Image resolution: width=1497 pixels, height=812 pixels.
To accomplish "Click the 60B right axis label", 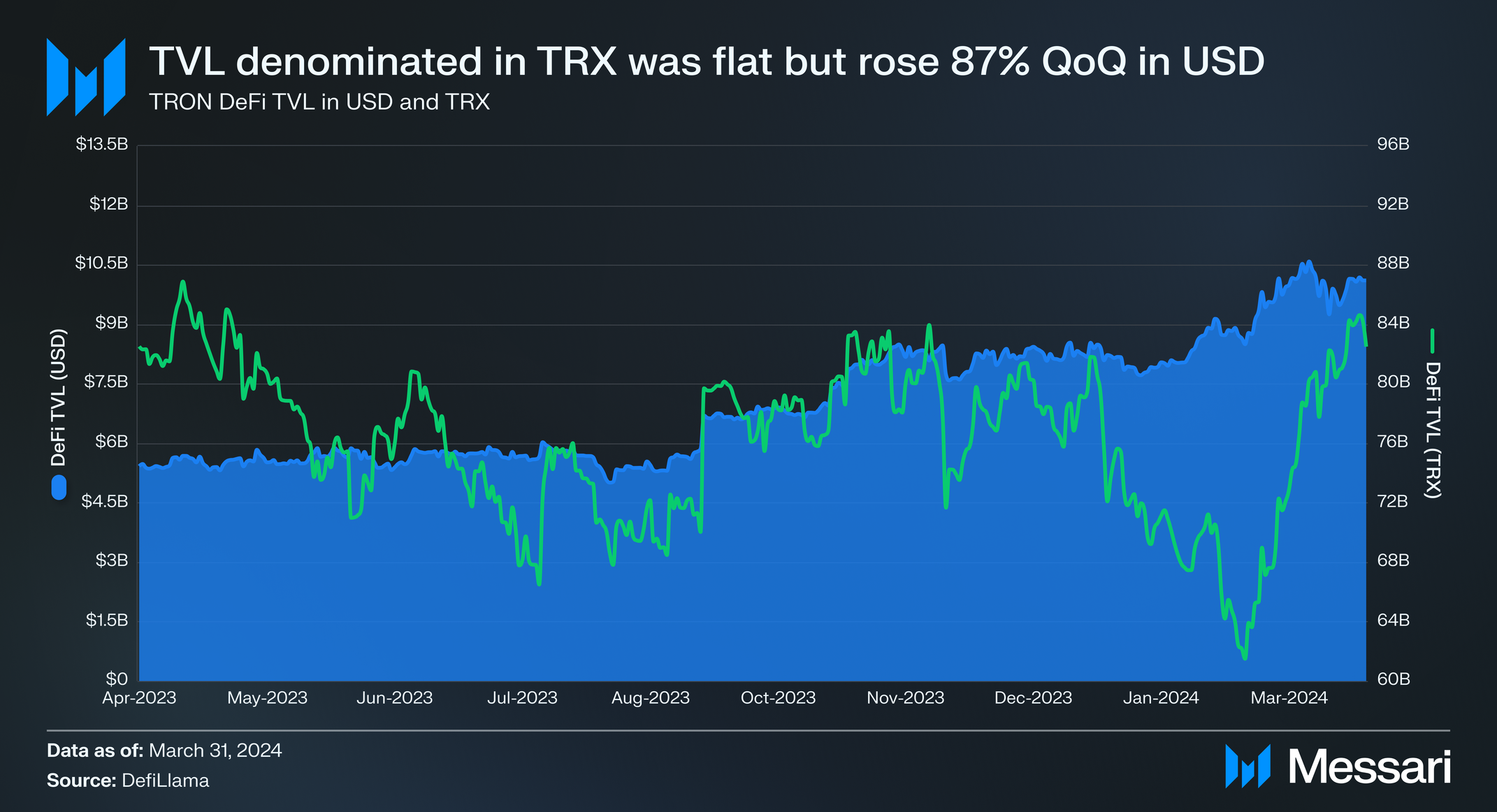I will pos(1393,679).
